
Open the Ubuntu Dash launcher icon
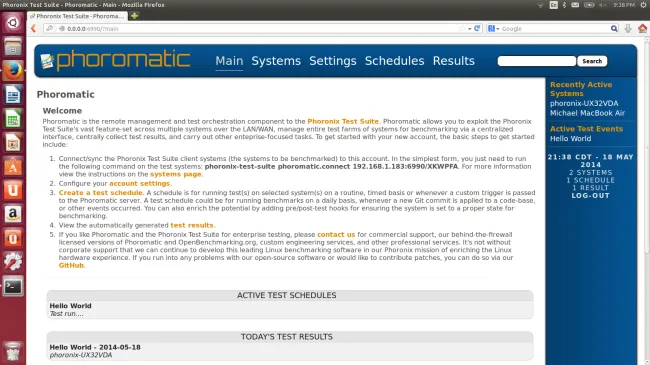point(13,22)
